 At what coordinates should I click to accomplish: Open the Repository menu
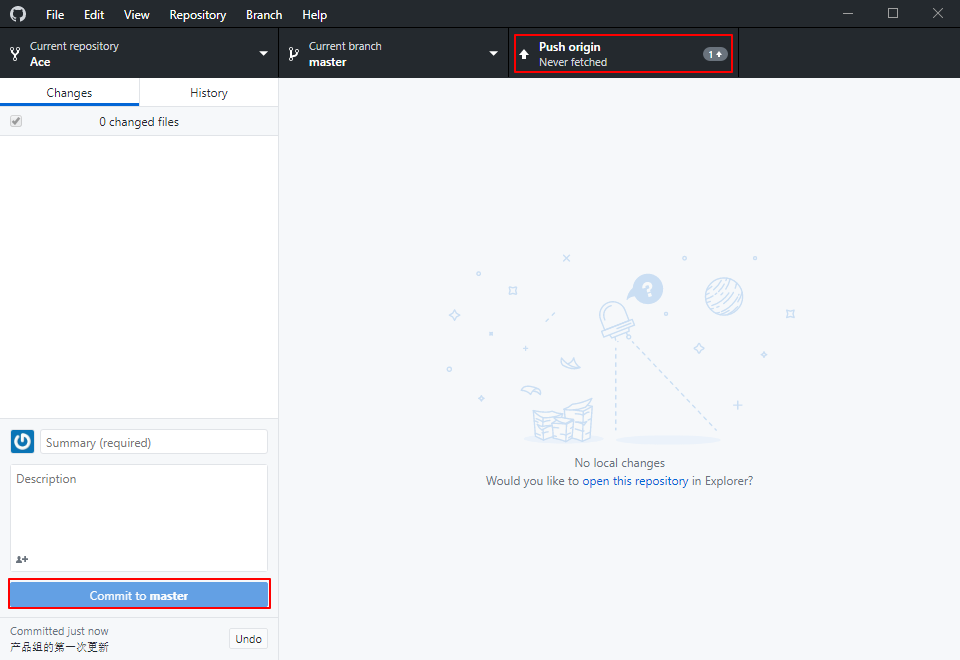click(x=197, y=15)
